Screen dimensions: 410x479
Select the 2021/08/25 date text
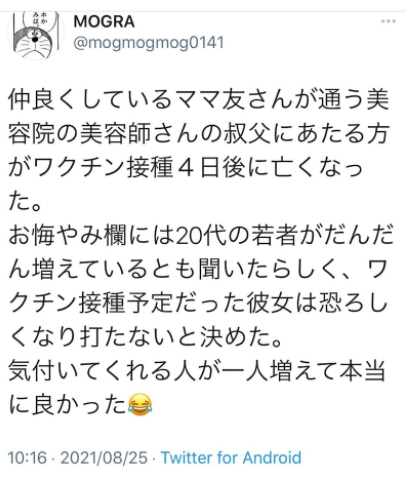point(104,458)
